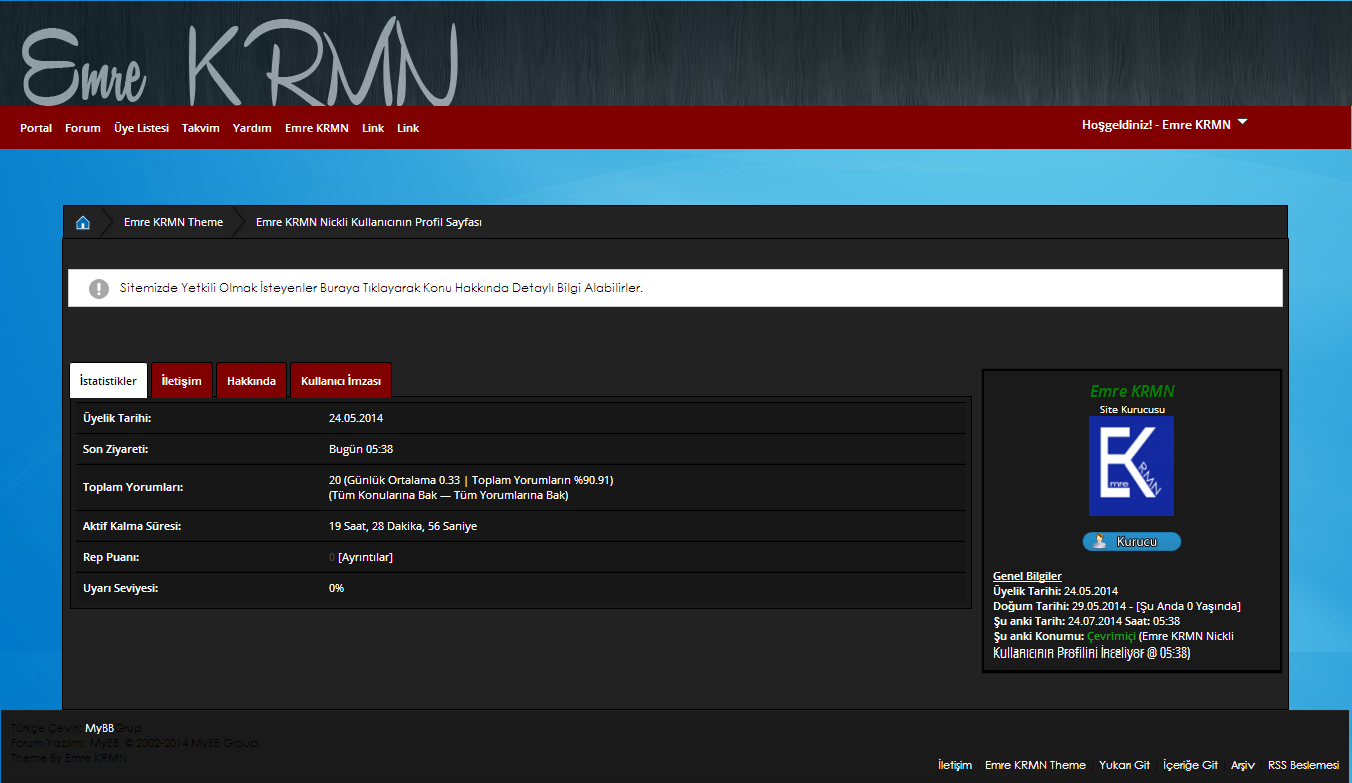This screenshot has height=783, width=1352.
Task: Click the 24.05.2014 value in the statistics table
Action: coord(356,418)
